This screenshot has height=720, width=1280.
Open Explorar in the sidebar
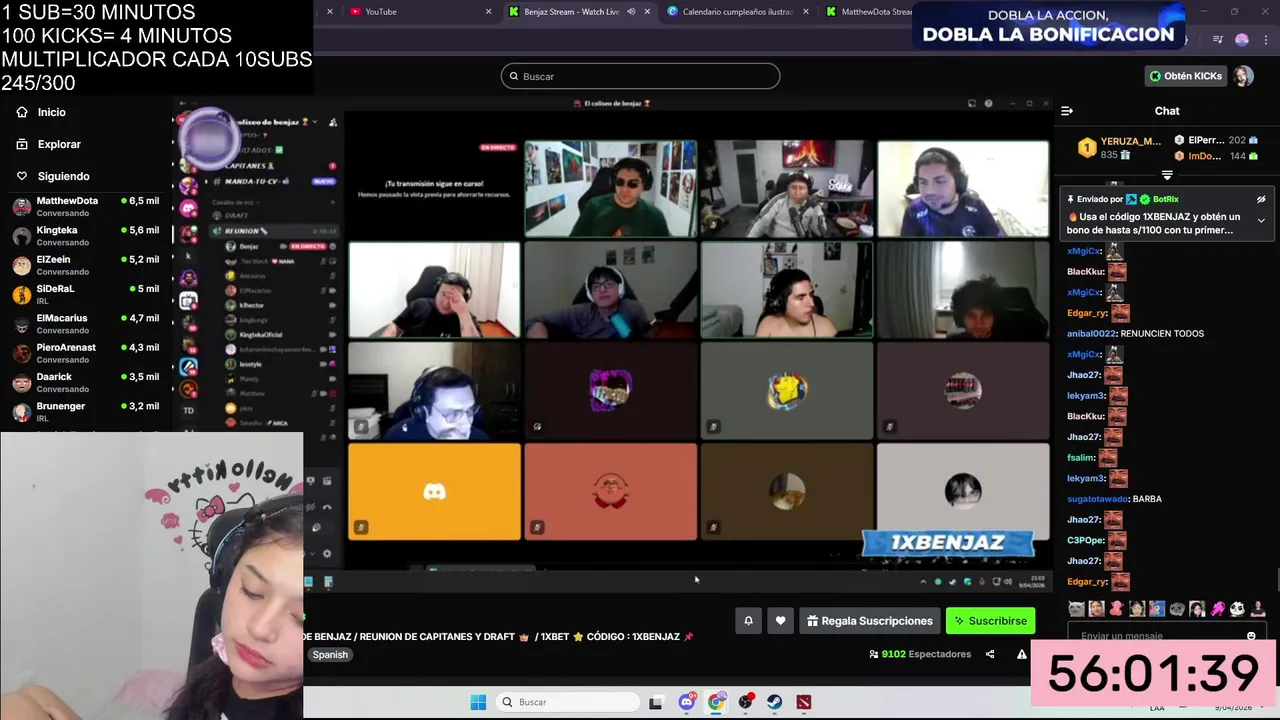point(48,144)
